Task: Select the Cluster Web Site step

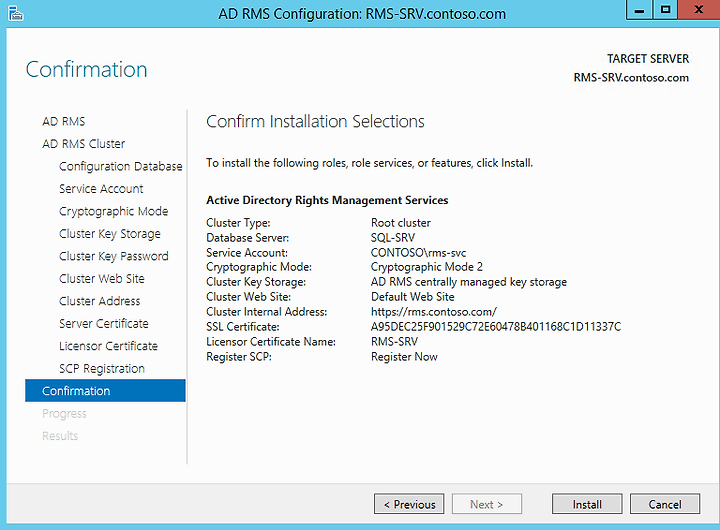Action: (x=102, y=279)
